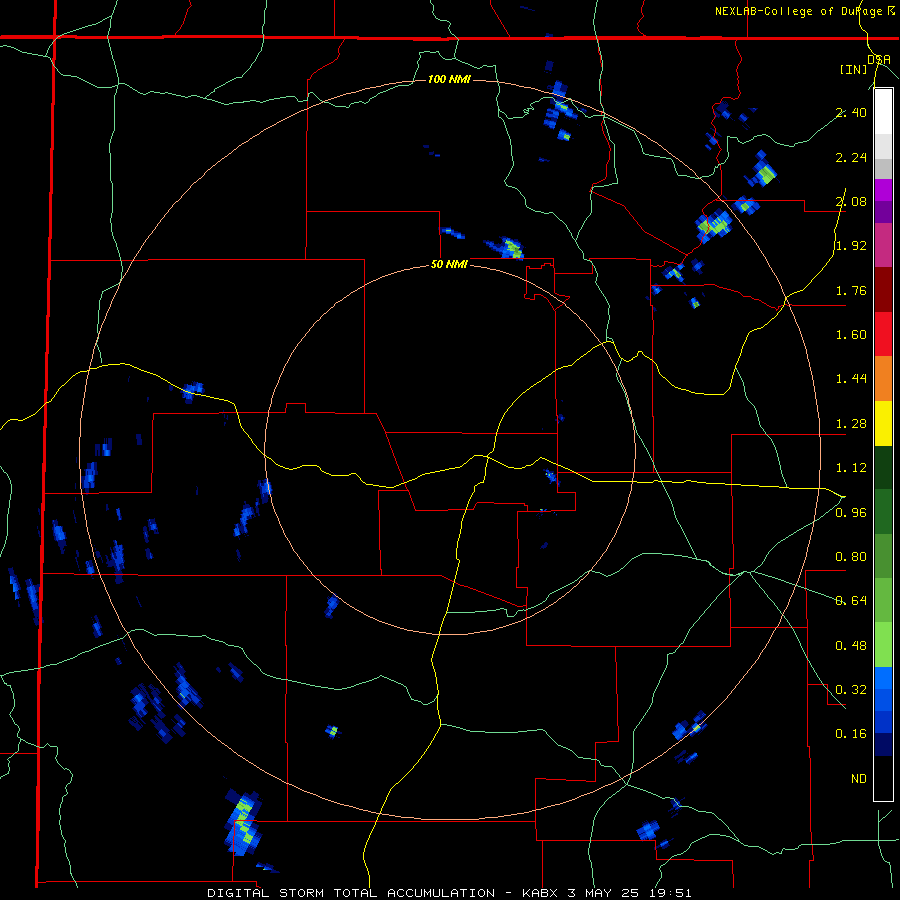
Task: Click the 50 NMI range ring label
Action: tap(449, 265)
